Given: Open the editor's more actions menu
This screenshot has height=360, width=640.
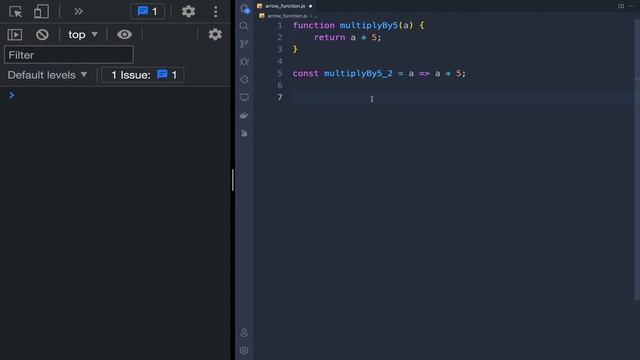Looking at the screenshot, I should (631, 6).
